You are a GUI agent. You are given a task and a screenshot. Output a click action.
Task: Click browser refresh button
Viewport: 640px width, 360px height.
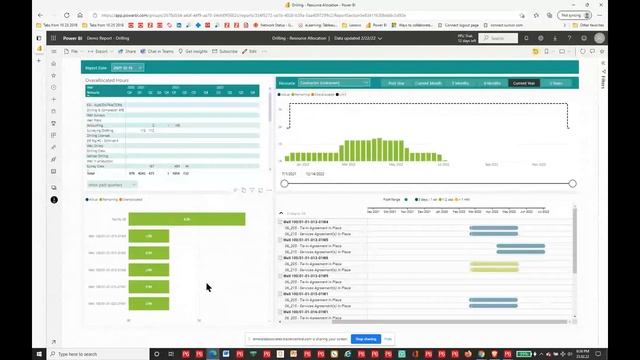pyautogui.click(x=67, y=15)
